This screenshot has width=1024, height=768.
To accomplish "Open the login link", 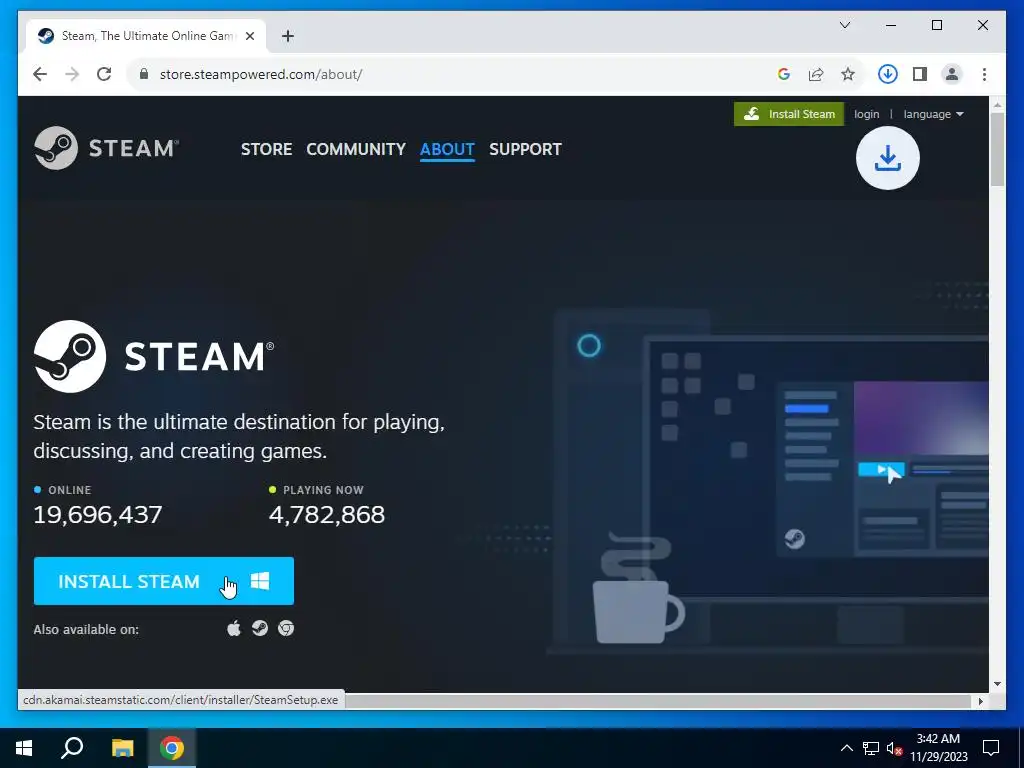I will tap(867, 114).
